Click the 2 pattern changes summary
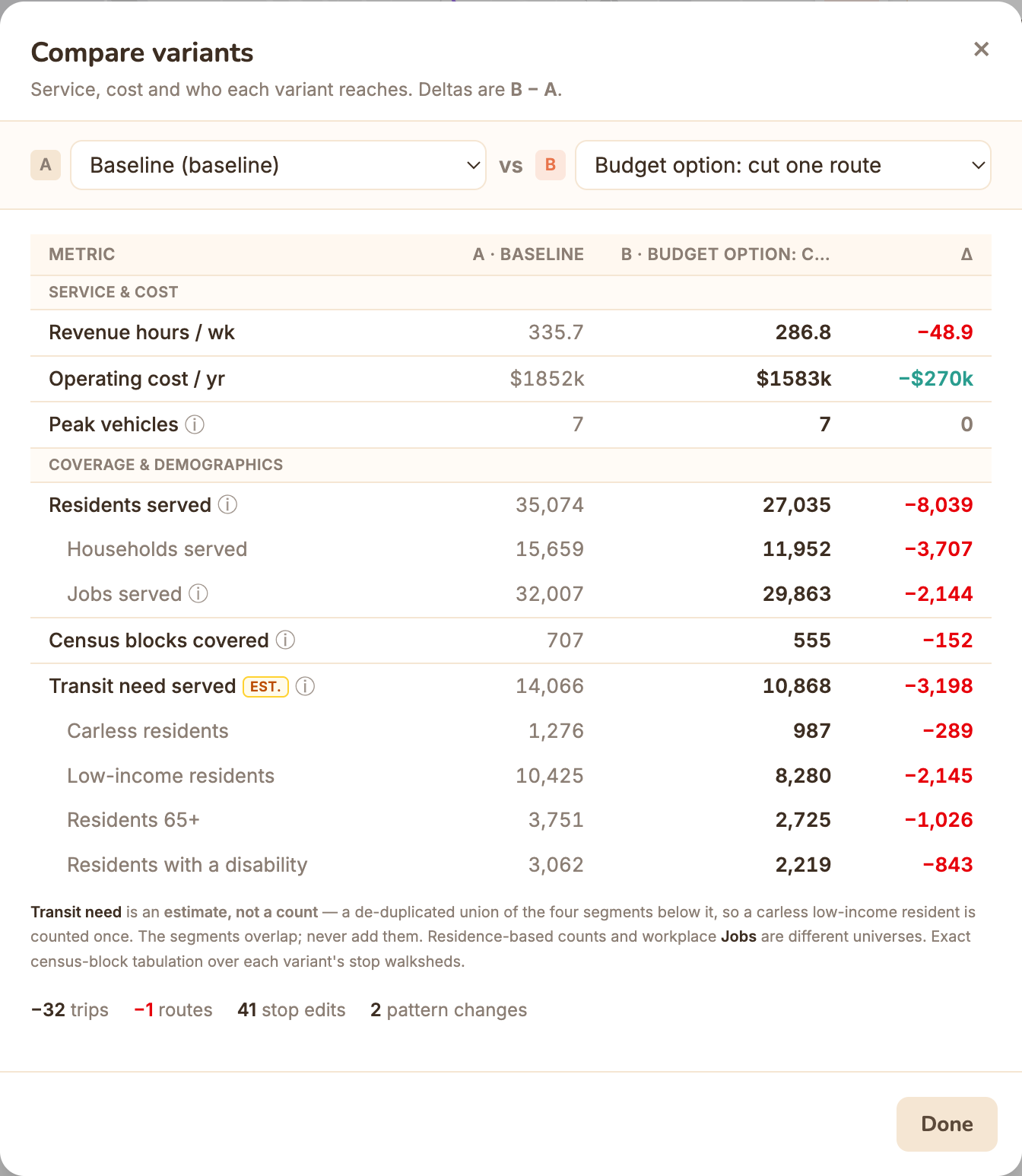This screenshot has width=1022, height=1176. [x=449, y=1010]
